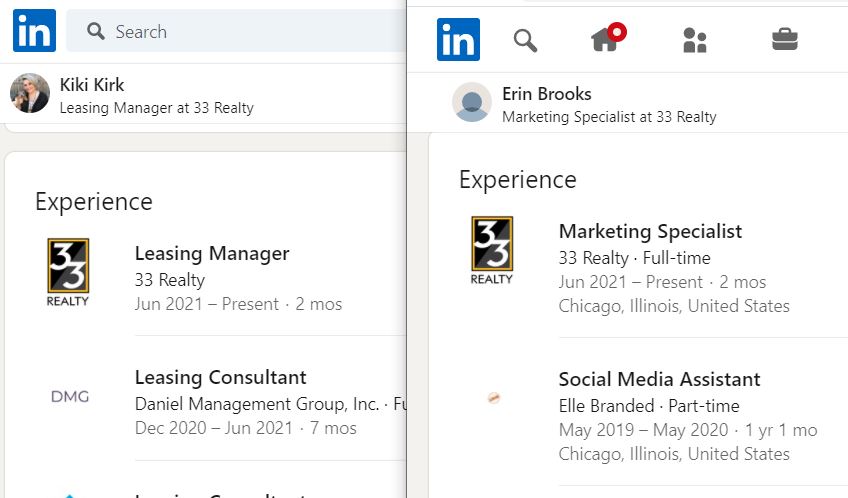The height and width of the screenshot is (498, 848).
Task: Click Daniel Management Group, Inc. company text
Action: point(257,404)
